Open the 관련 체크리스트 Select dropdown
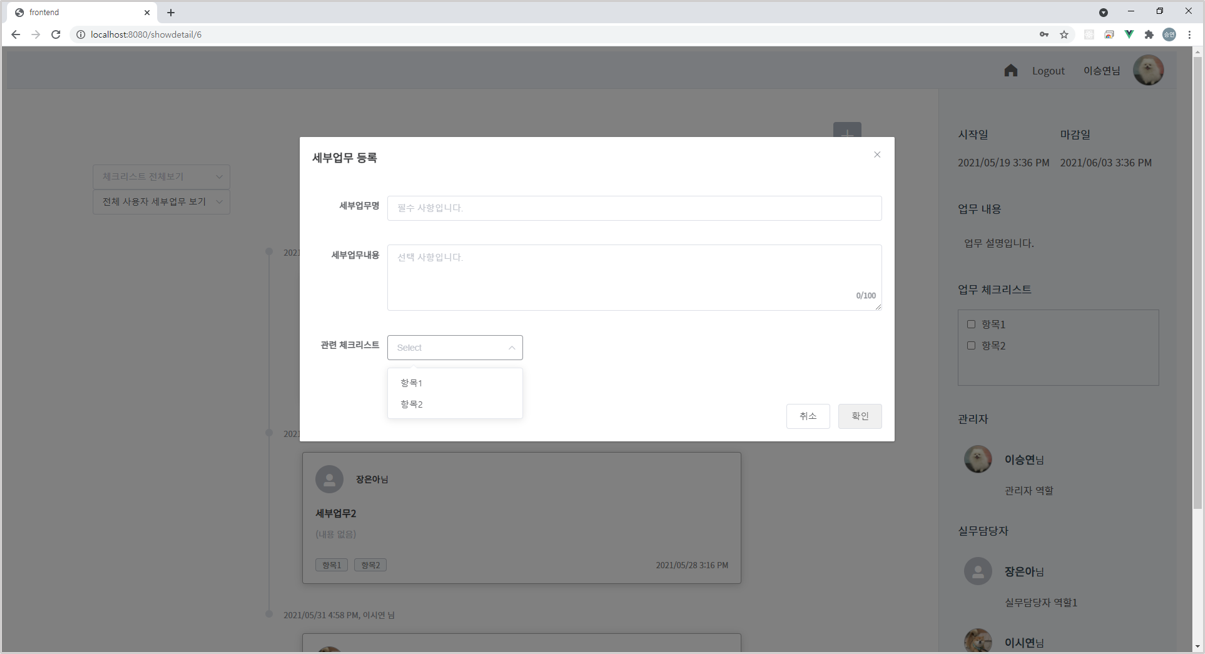This screenshot has width=1205, height=654. 455,347
